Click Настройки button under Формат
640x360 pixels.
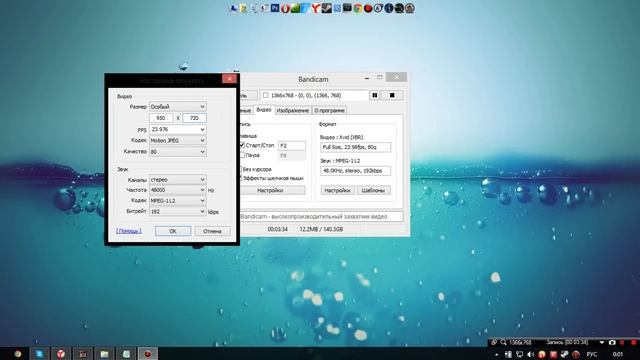click(338, 190)
